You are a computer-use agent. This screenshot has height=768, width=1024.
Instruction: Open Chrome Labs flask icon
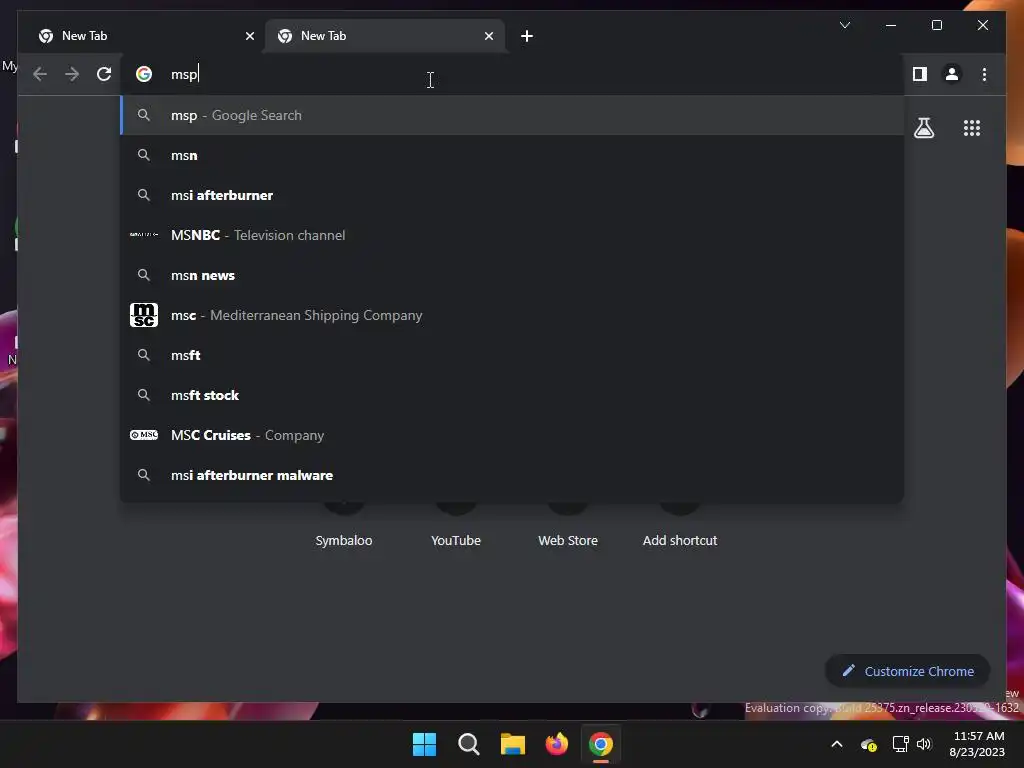(x=923, y=128)
